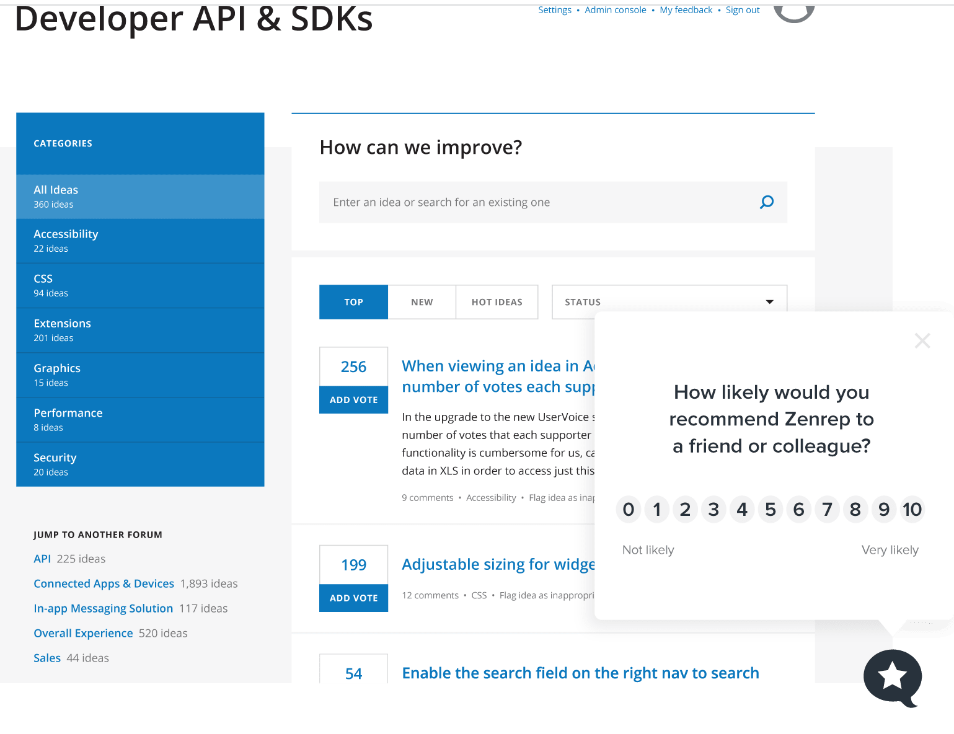Close the Zenrep survey popup
Screen dimensions: 954x734
pos(922,341)
